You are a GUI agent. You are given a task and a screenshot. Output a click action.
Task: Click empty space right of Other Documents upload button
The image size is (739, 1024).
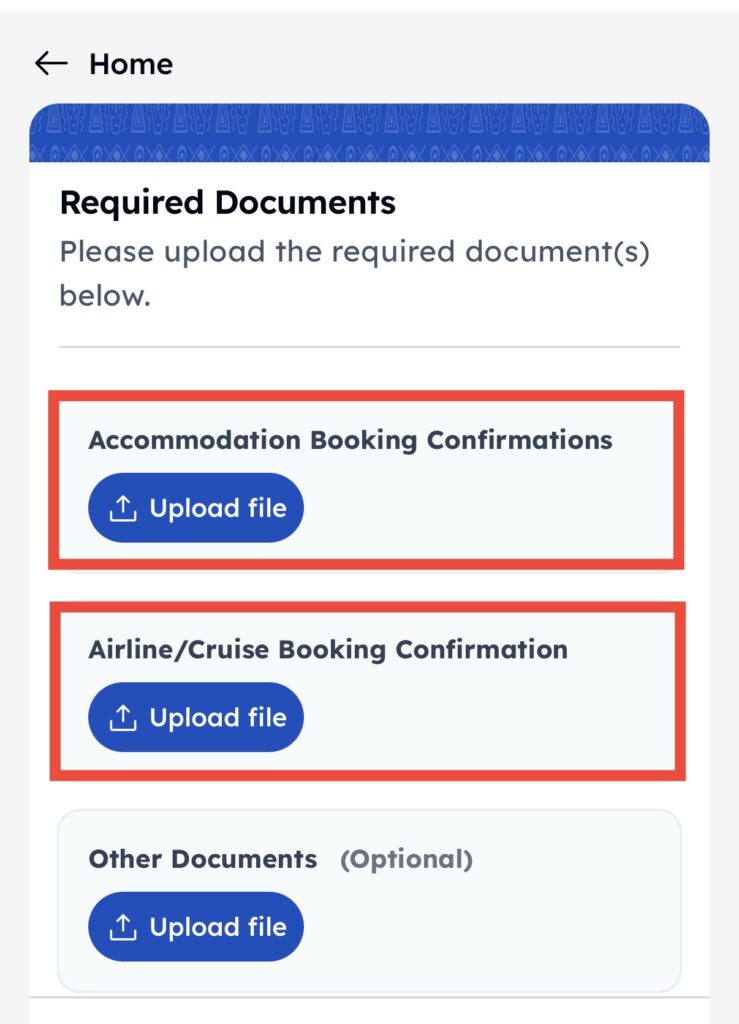pyautogui.click(x=490, y=927)
